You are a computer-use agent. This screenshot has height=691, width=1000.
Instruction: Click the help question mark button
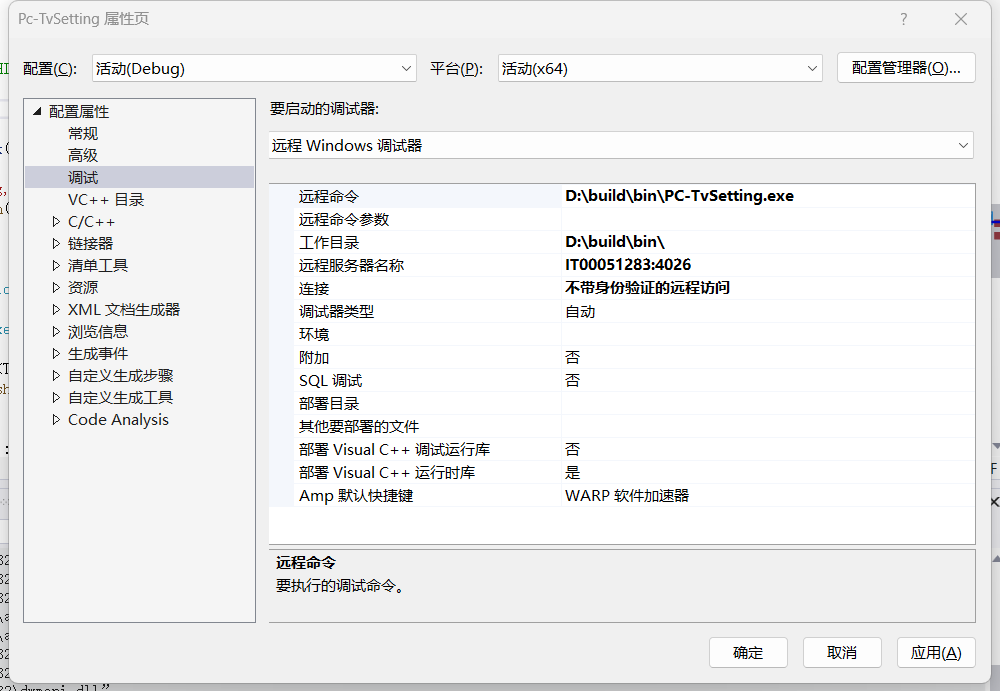tap(904, 20)
